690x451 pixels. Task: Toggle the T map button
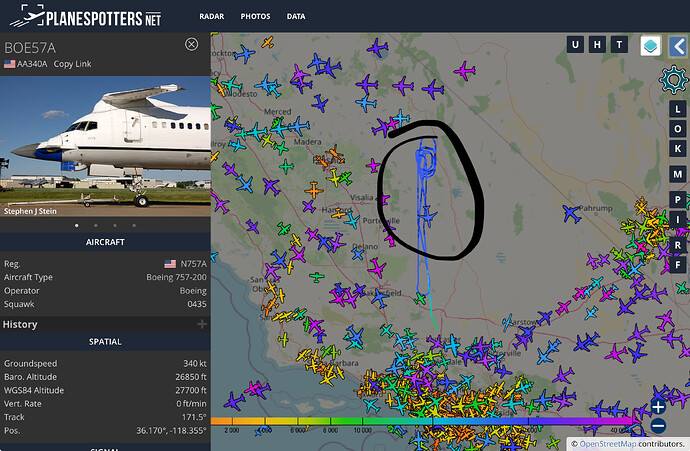coord(619,44)
